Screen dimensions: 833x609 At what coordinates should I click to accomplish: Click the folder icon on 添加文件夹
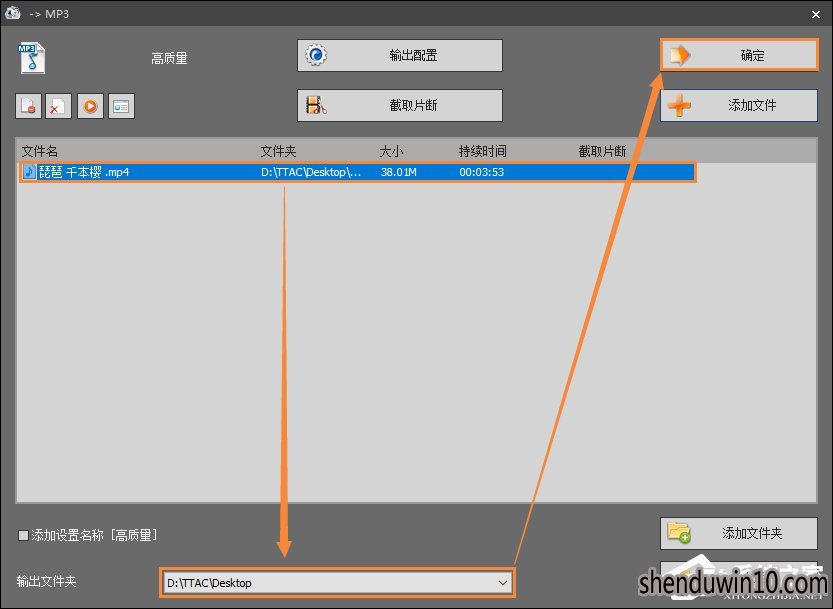(x=679, y=532)
